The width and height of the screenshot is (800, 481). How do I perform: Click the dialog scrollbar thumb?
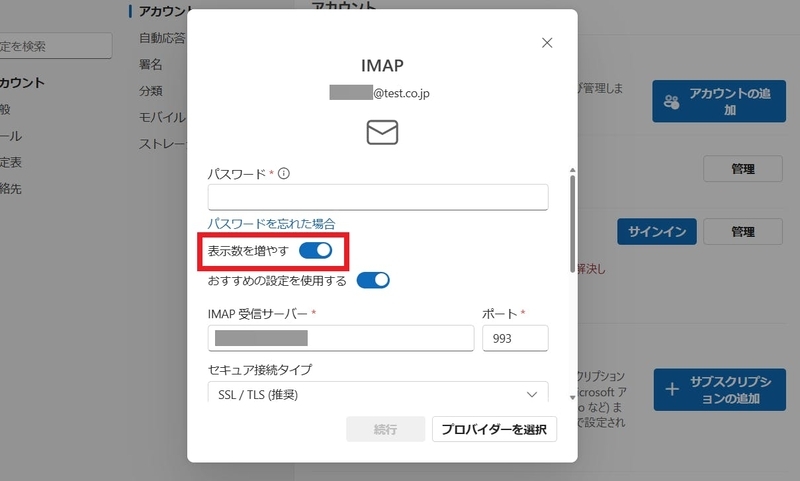pyautogui.click(x=572, y=224)
